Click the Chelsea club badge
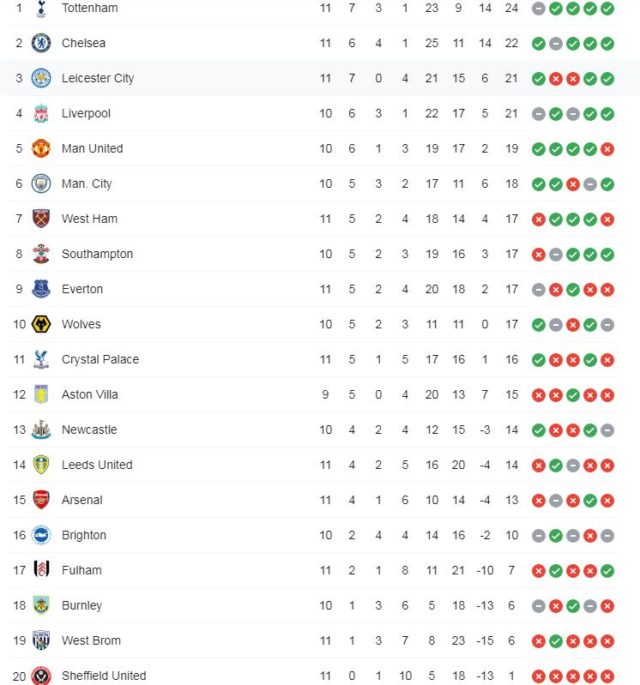640x685 pixels. (41, 43)
